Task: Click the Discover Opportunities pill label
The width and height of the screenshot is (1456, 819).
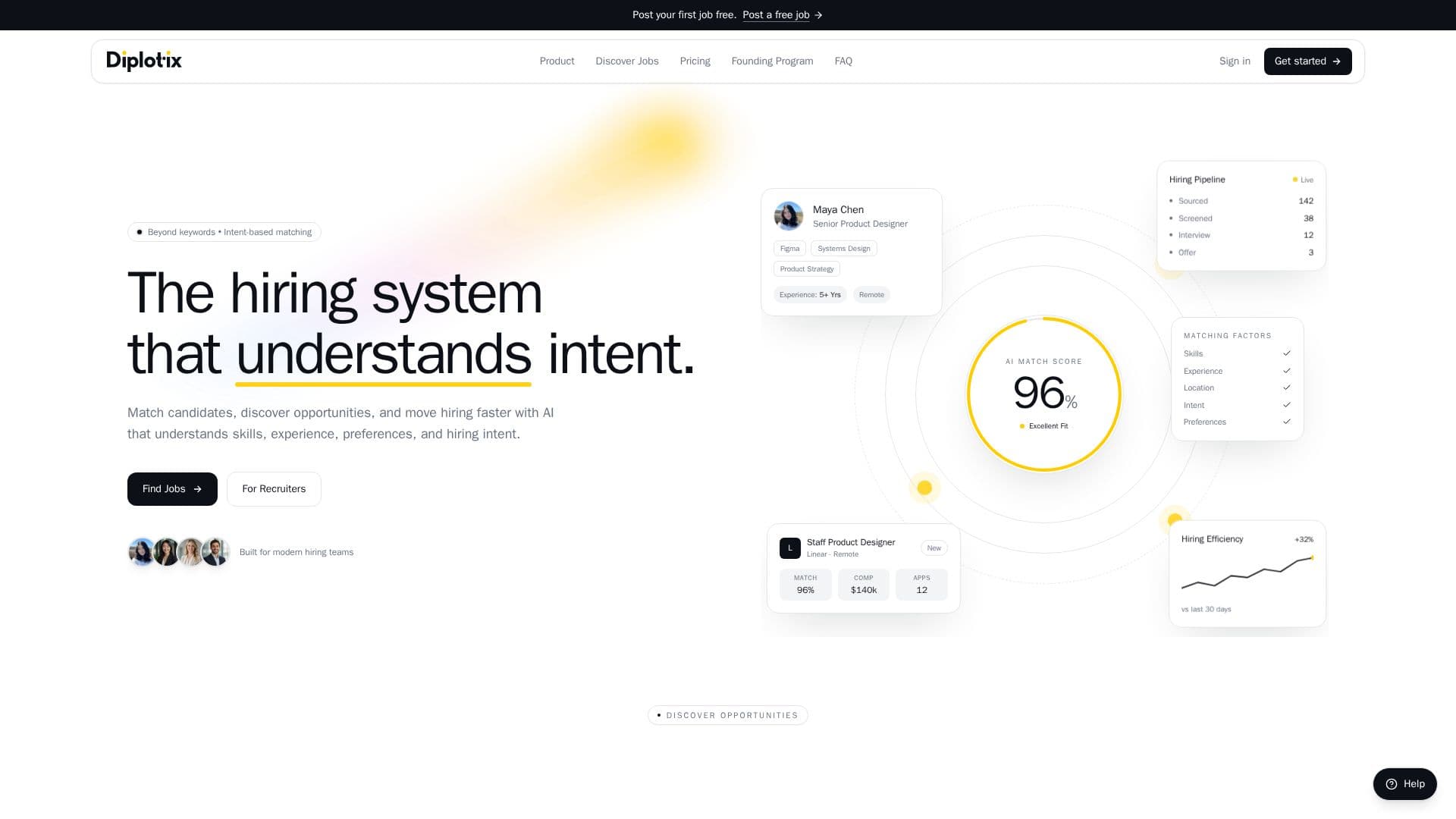Action: [x=728, y=716]
